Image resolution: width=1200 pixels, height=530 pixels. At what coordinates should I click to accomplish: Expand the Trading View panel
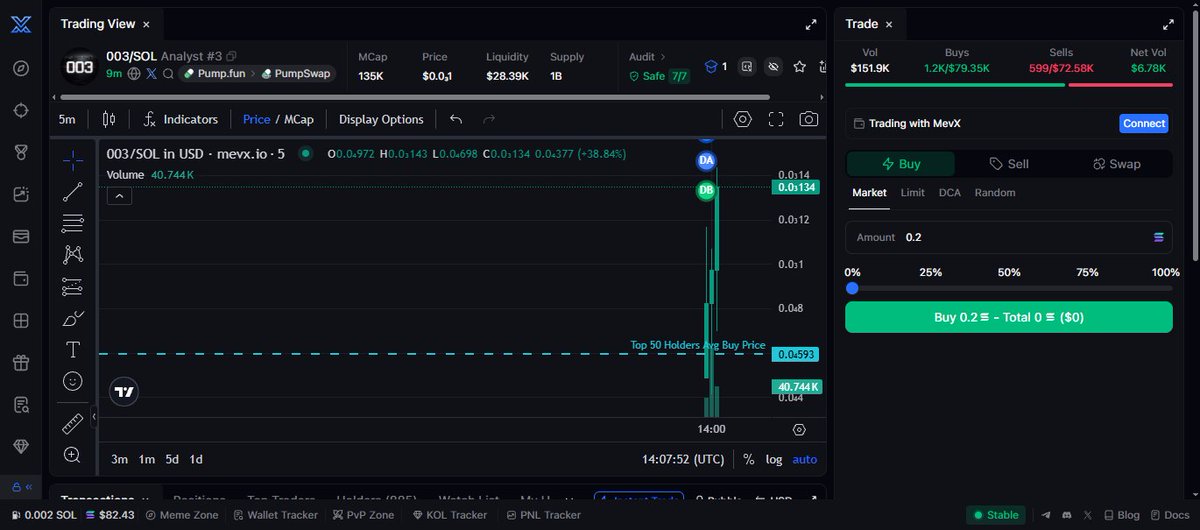(811, 24)
